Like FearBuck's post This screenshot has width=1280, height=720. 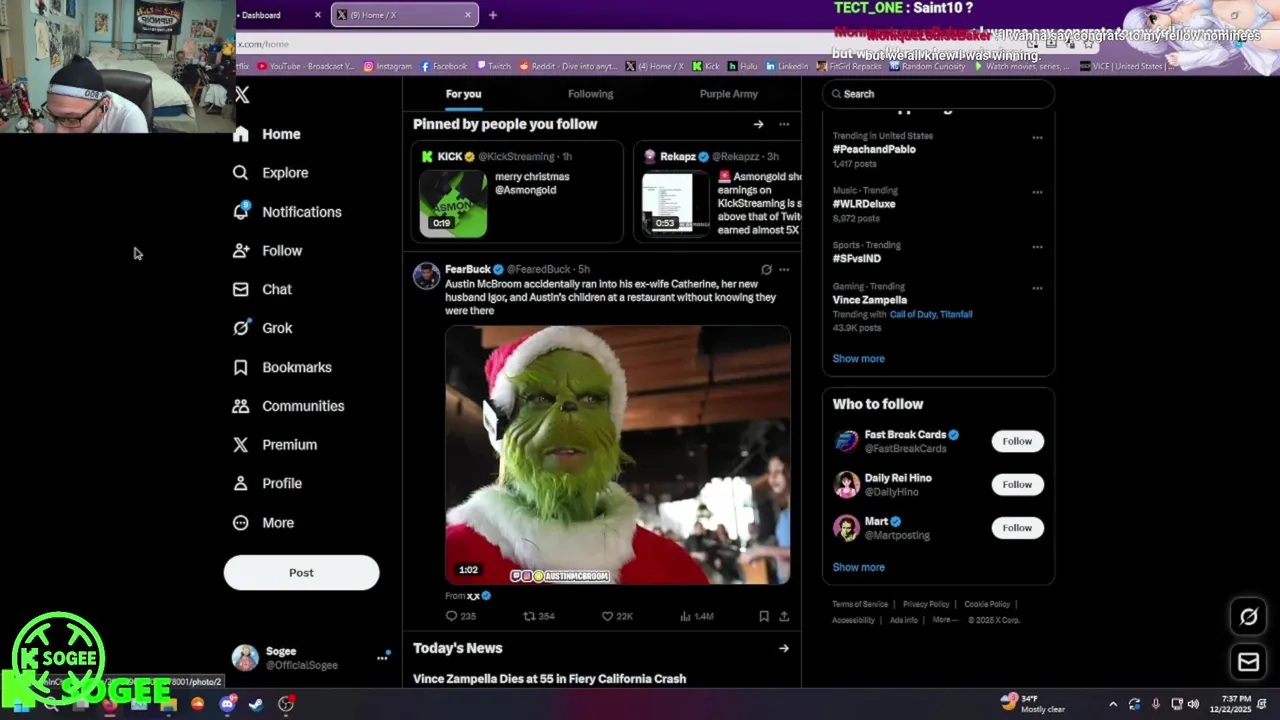(x=617, y=616)
